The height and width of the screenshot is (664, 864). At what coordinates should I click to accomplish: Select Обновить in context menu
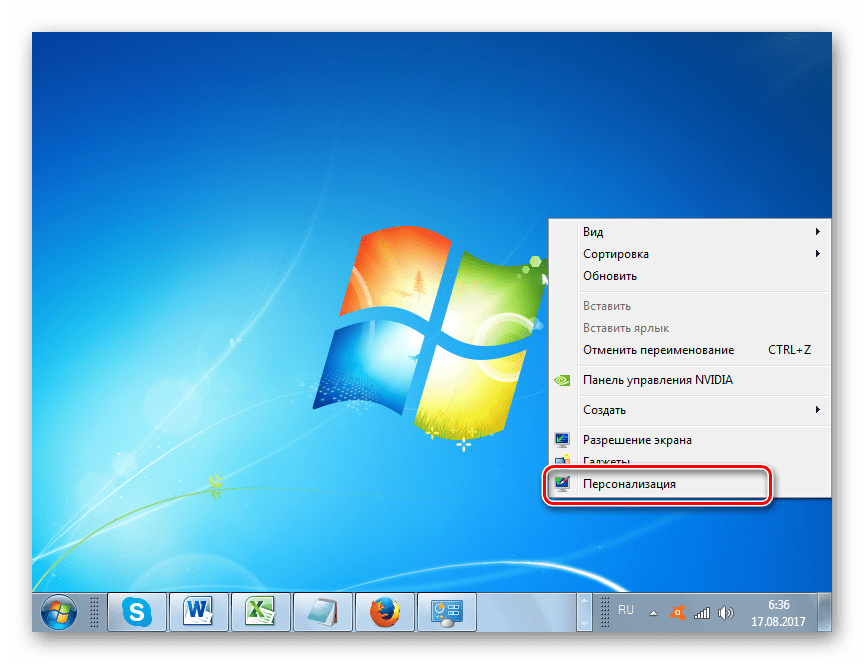coord(703,276)
